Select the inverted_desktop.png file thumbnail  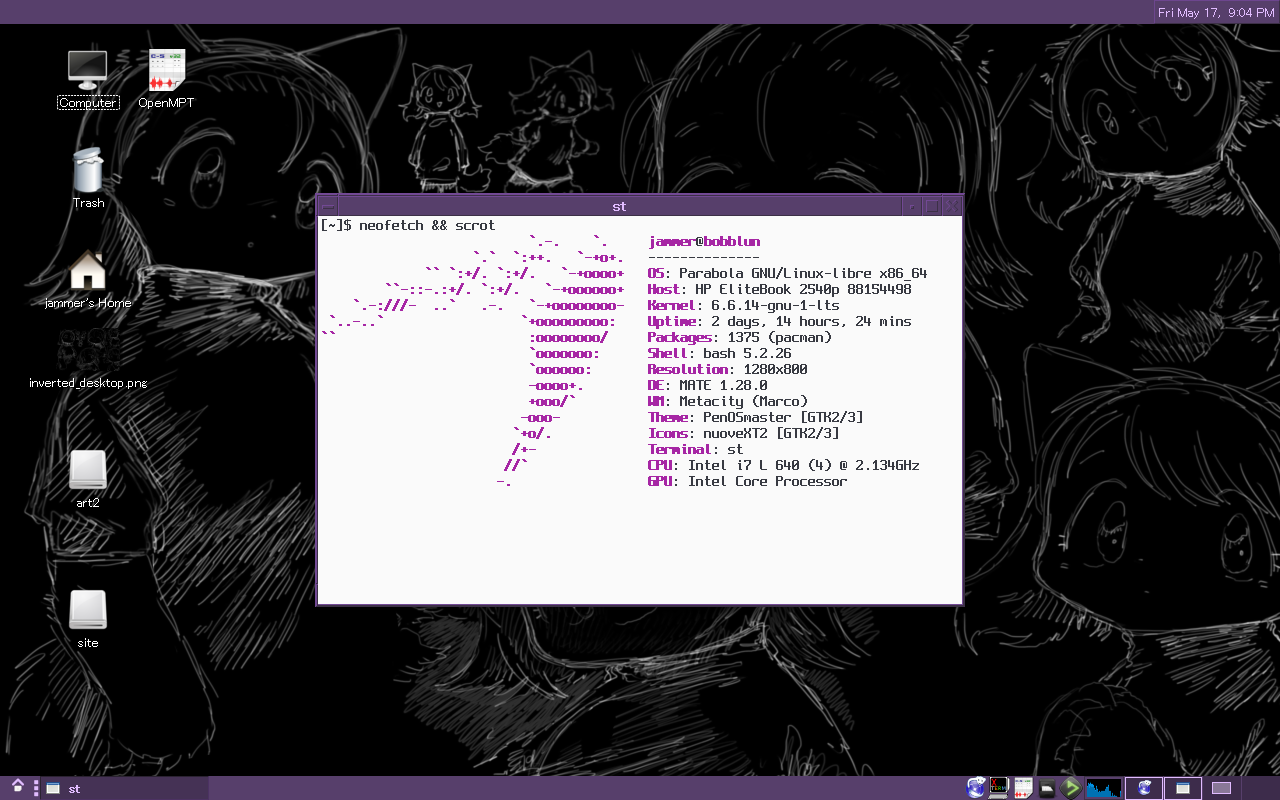tap(88, 351)
